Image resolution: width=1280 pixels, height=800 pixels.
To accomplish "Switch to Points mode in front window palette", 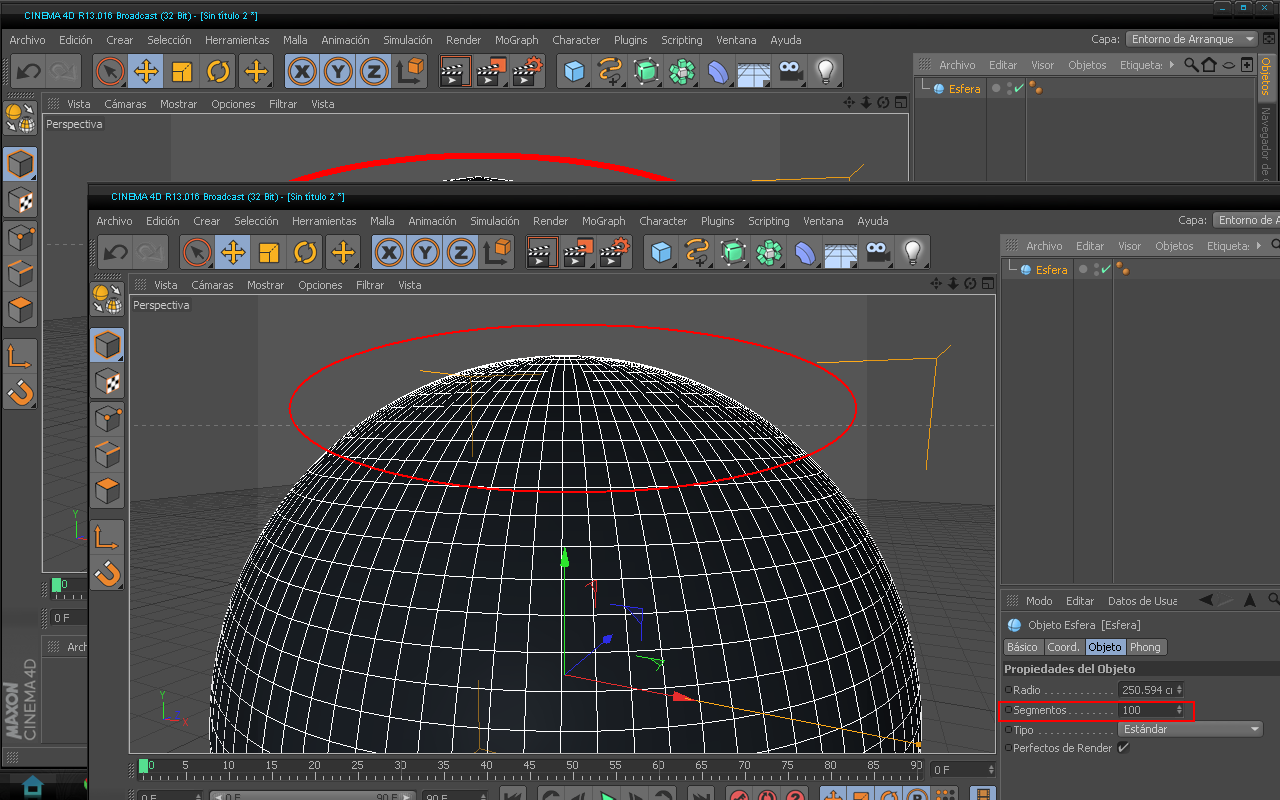I will tap(107, 417).
